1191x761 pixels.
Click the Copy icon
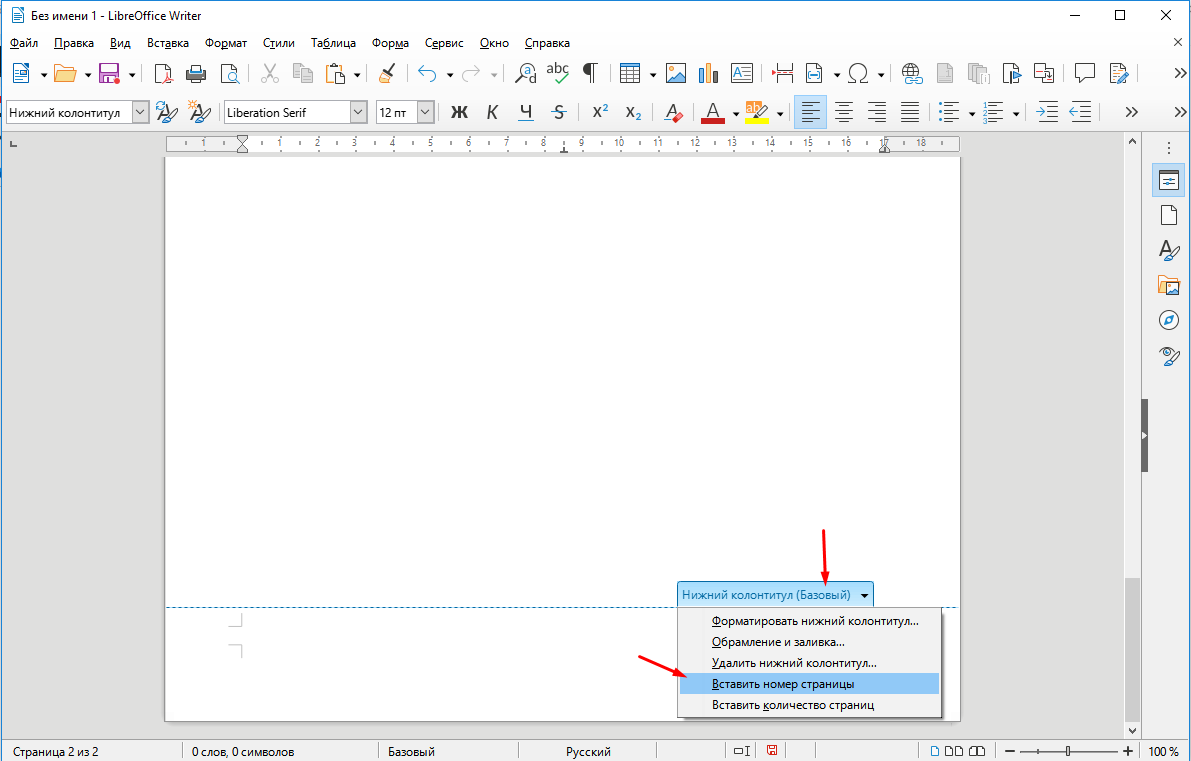click(x=303, y=73)
